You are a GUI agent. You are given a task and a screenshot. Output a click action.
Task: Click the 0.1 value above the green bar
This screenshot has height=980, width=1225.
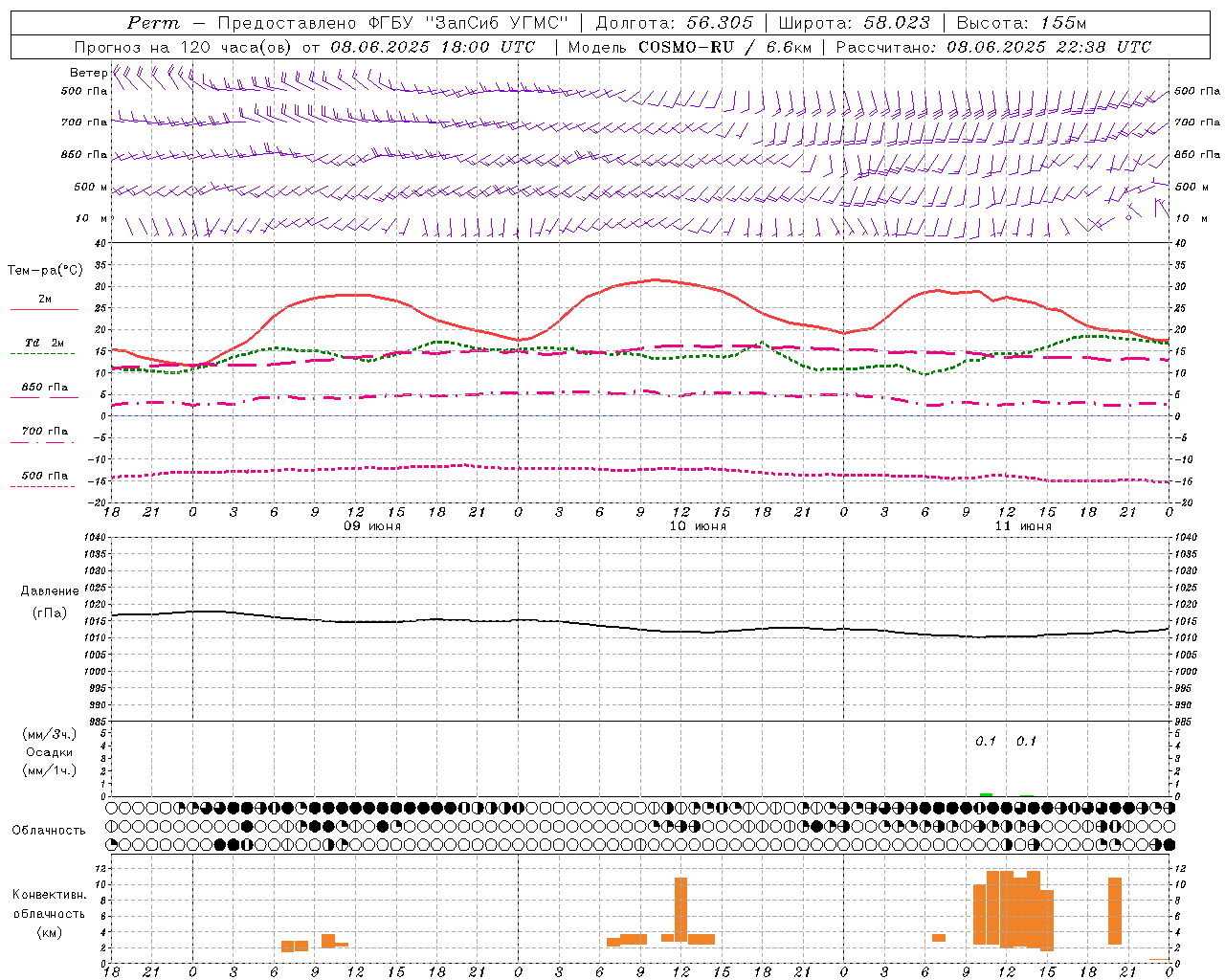click(986, 742)
